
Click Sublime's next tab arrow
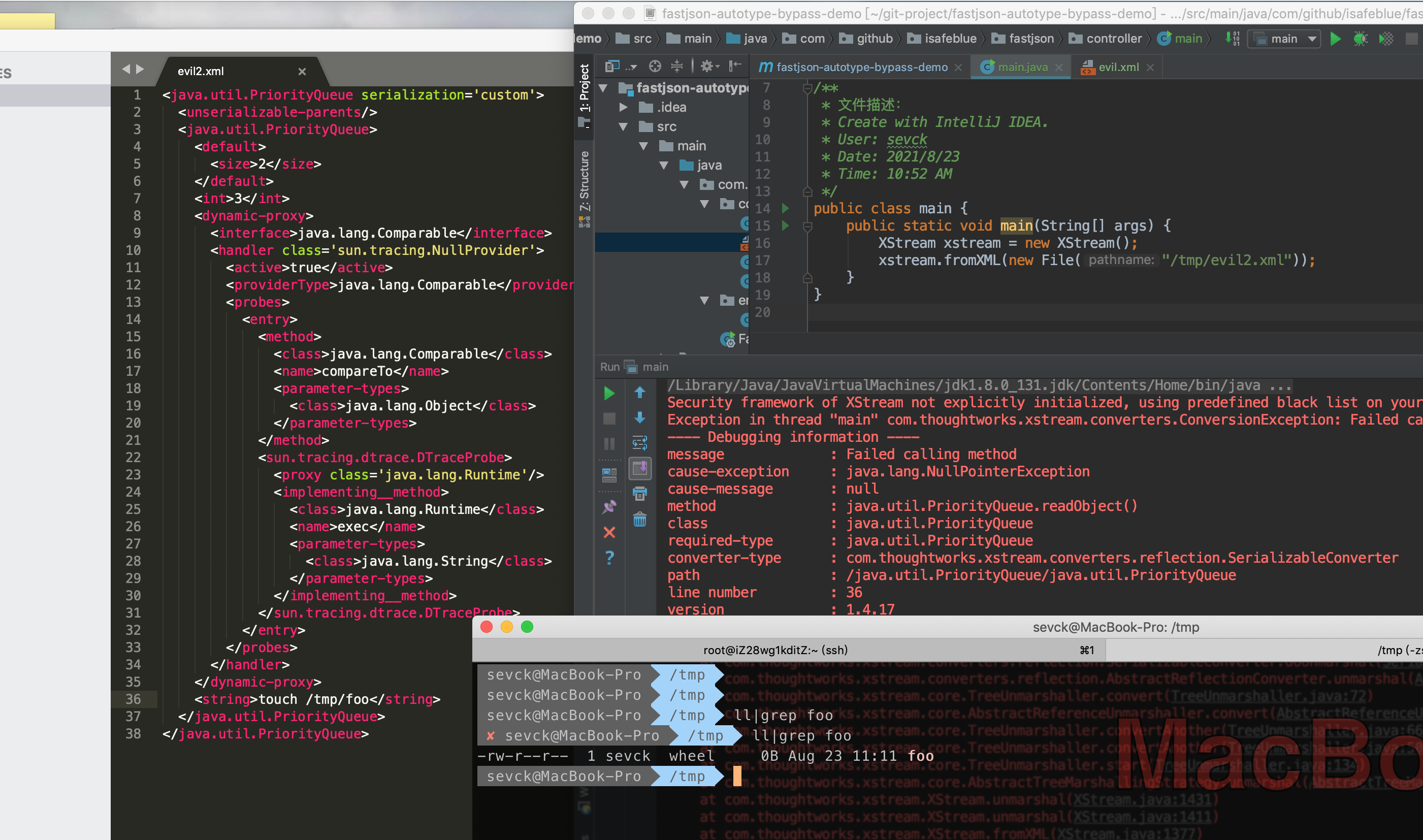pyautogui.click(x=140, y=69)
